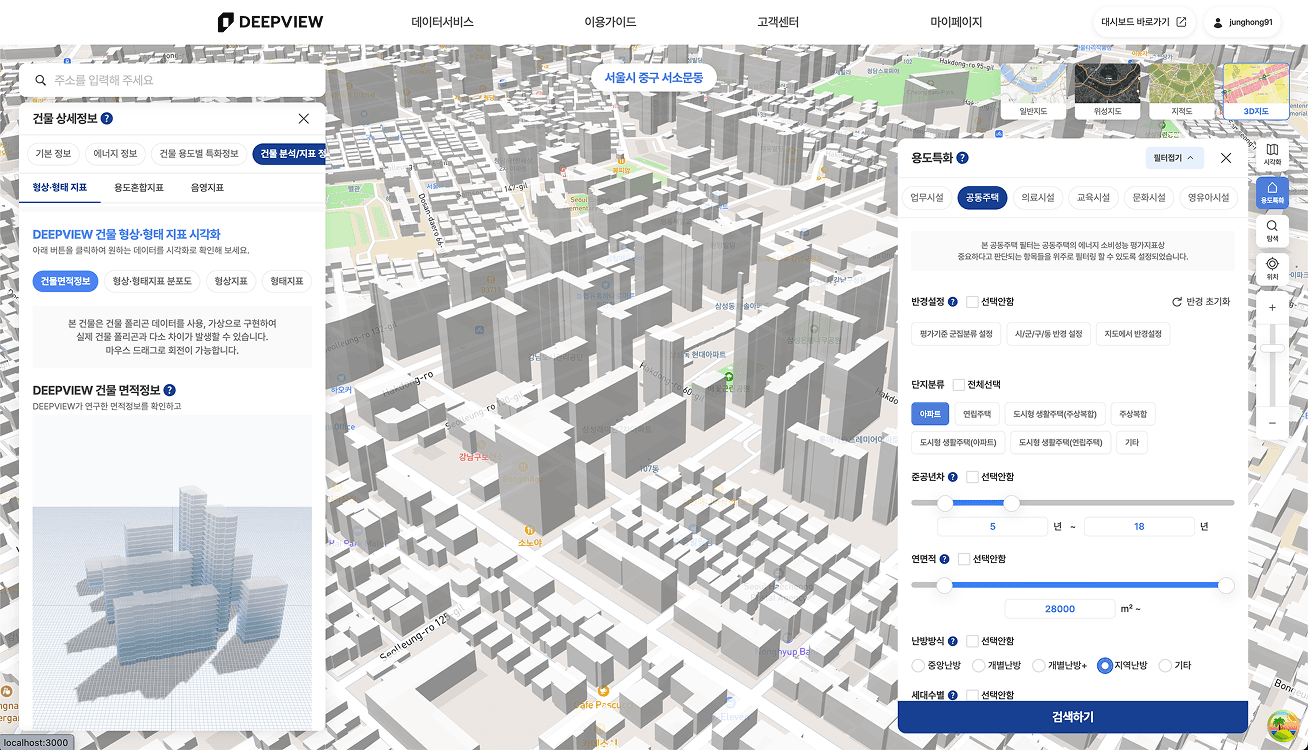Switch to the 용도혼합지표 tab
The image size is (1308, 750).
139,187
